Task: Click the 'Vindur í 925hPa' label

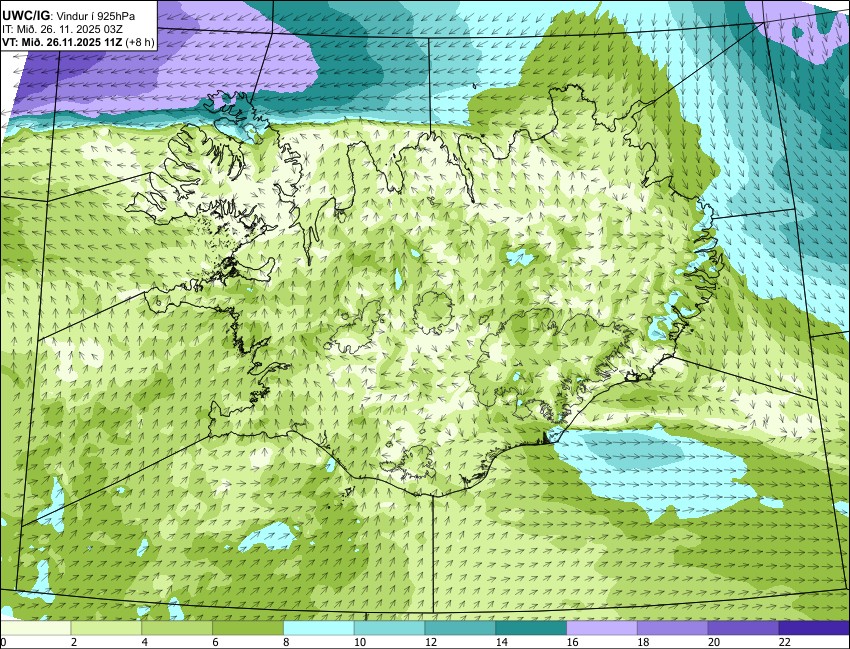Action: pyautogui.click(x=96, y=16)
